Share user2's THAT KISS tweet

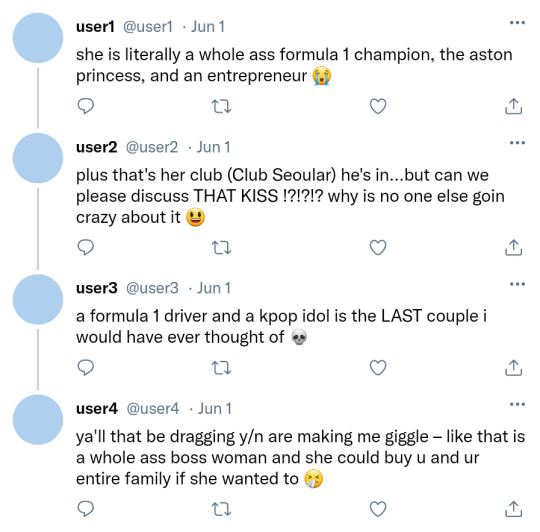click(513, 247)
